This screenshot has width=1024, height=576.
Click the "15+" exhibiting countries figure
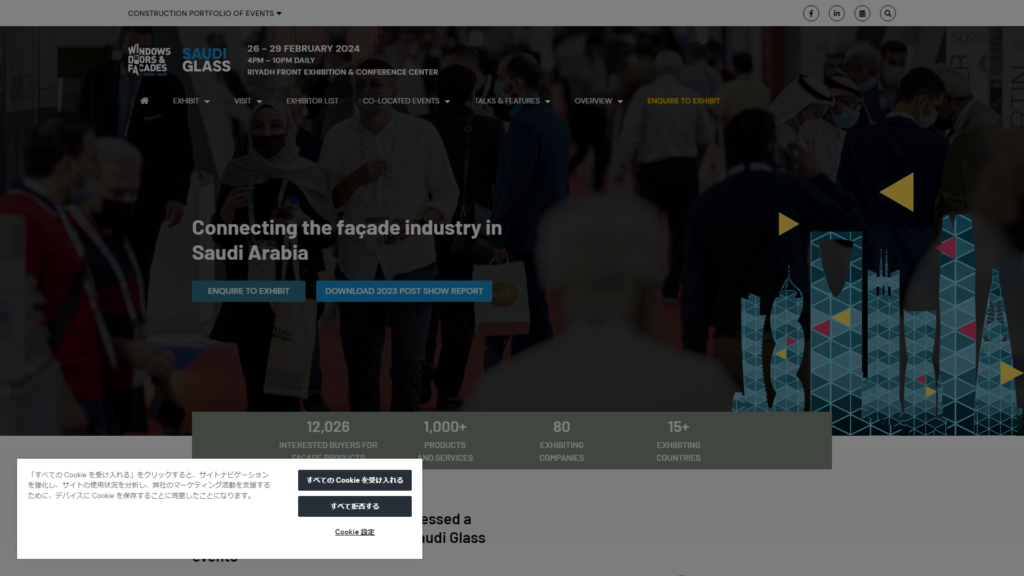[x=679, y=427]
